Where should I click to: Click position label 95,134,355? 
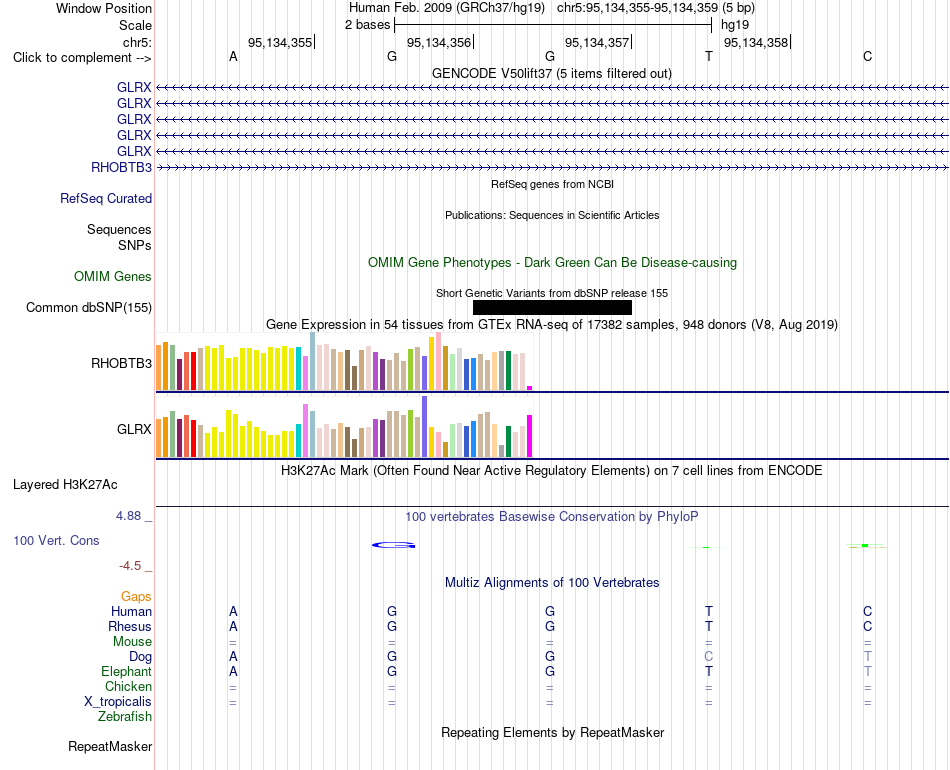(280, 42)
